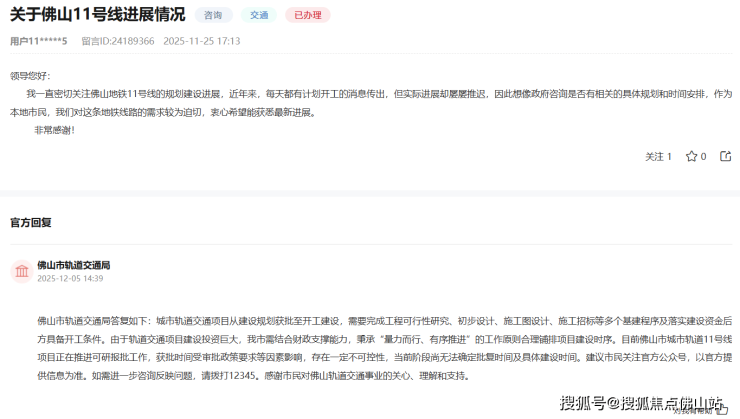
Task: Click the star favorite icon
Action: point(691,156)
